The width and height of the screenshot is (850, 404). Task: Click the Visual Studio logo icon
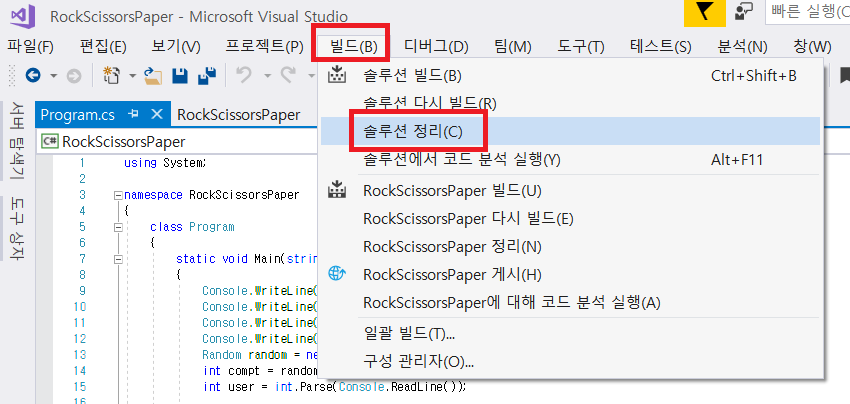[x=22, y=16]
